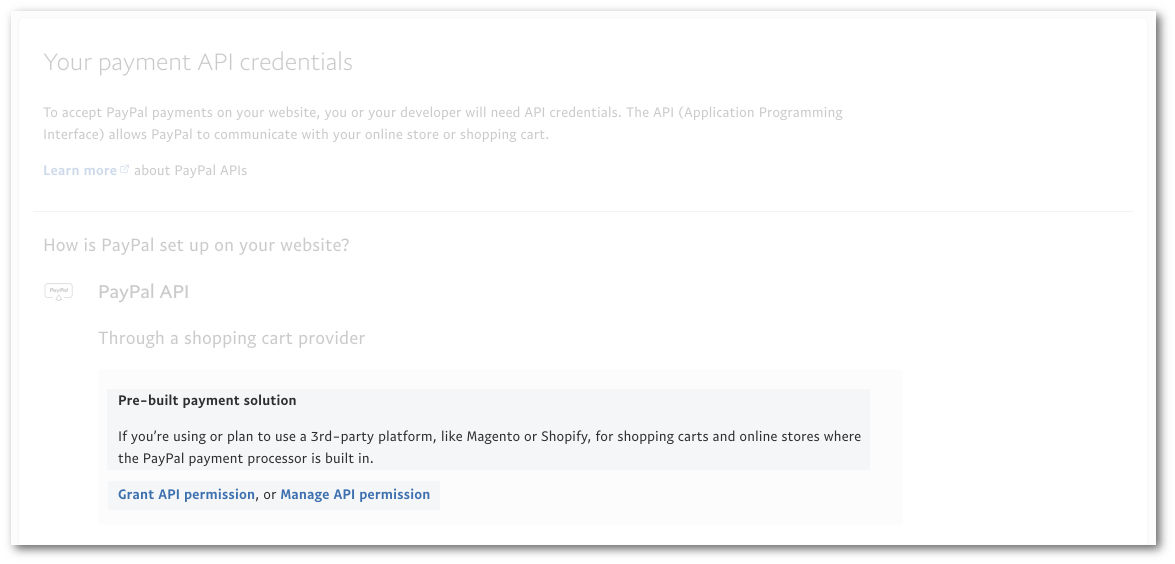
Task: Click the Pre-built payment solution heading
Action: pos(207,401)
